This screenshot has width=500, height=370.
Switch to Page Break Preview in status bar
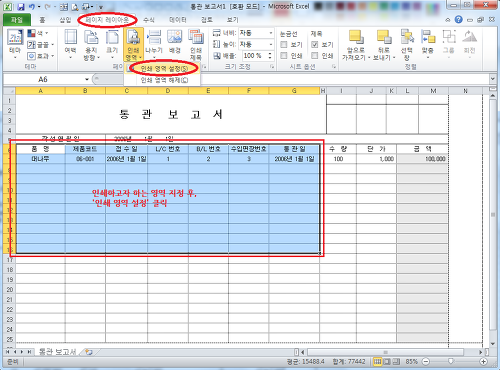point(396,361)
